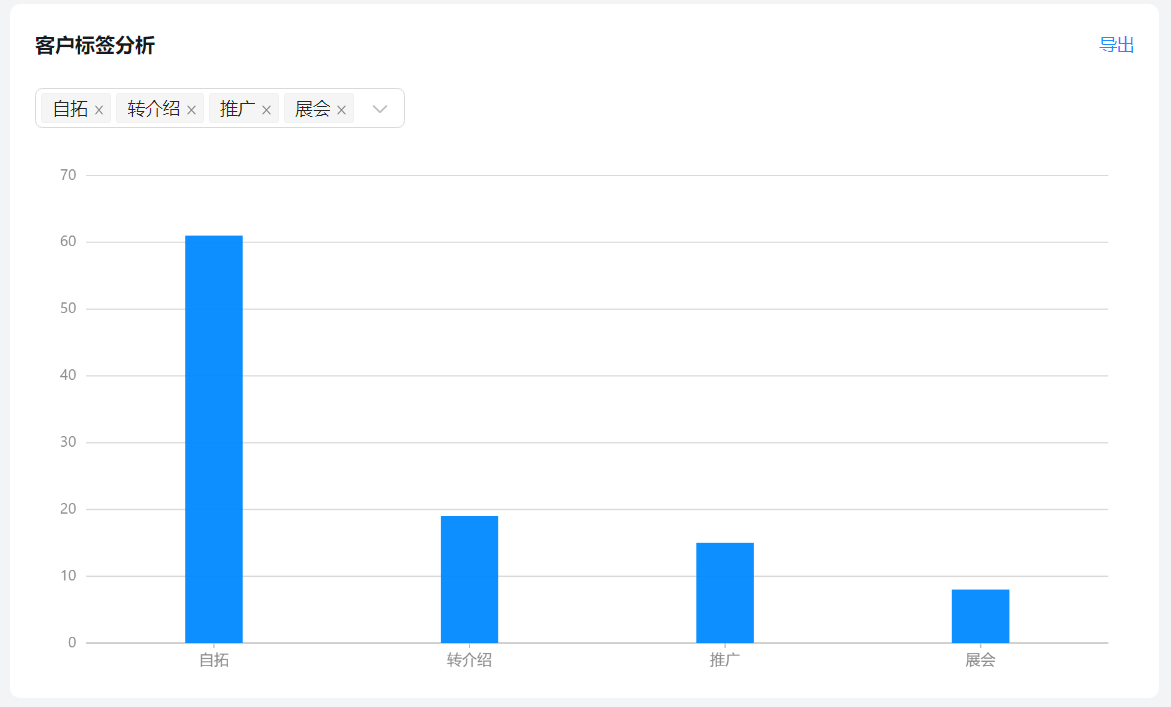Remove the 推广 tag with its x icon
This screenshot has height=707, width=1171.
pos(266,110)
